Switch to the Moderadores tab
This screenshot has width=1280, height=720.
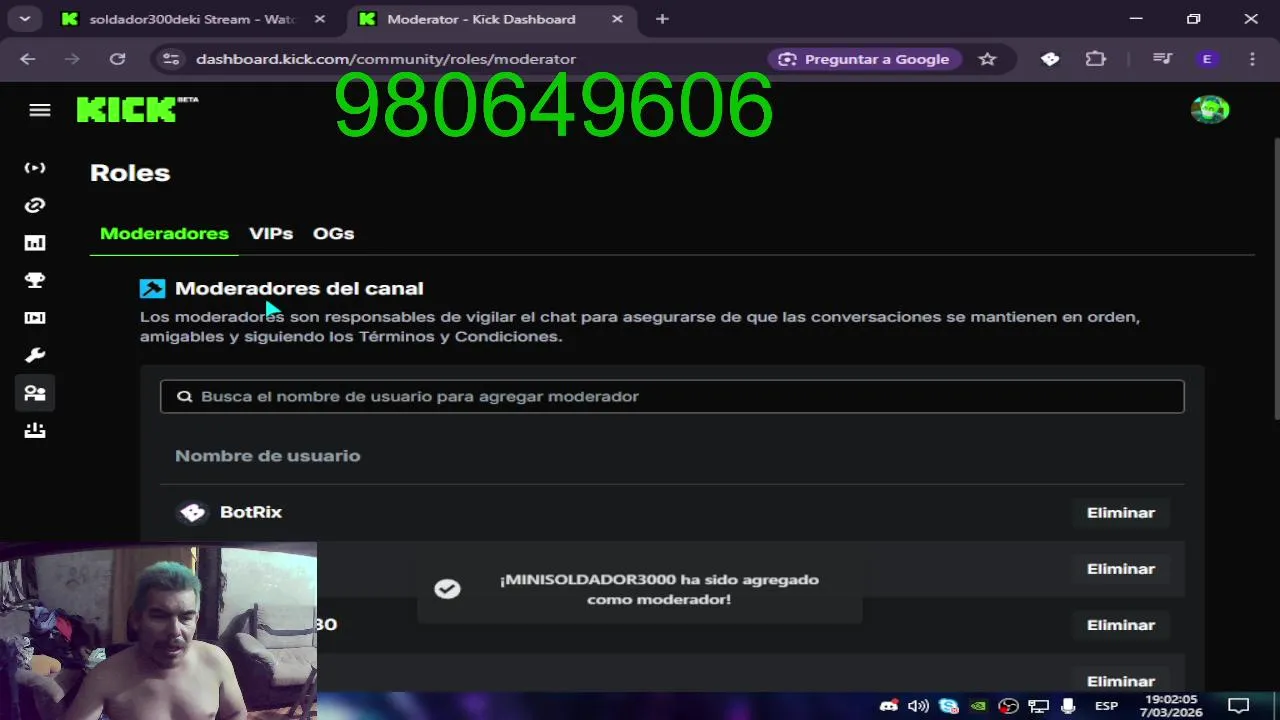(x=164, y=233)
